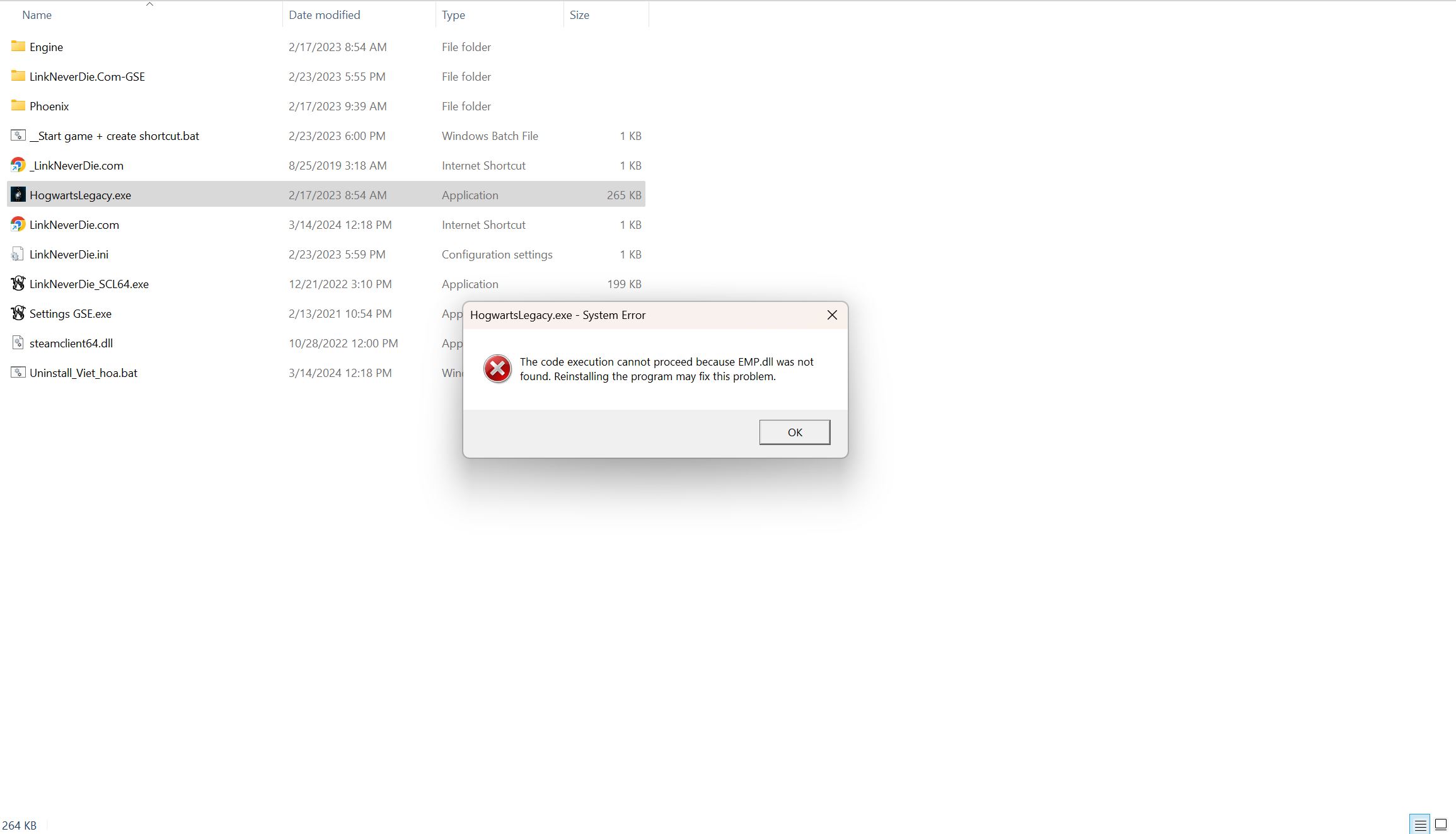Click the Settings GSE.exe application icon
Image resolution: width=1456 pixels, height=834 pixels.
(17, 313)
